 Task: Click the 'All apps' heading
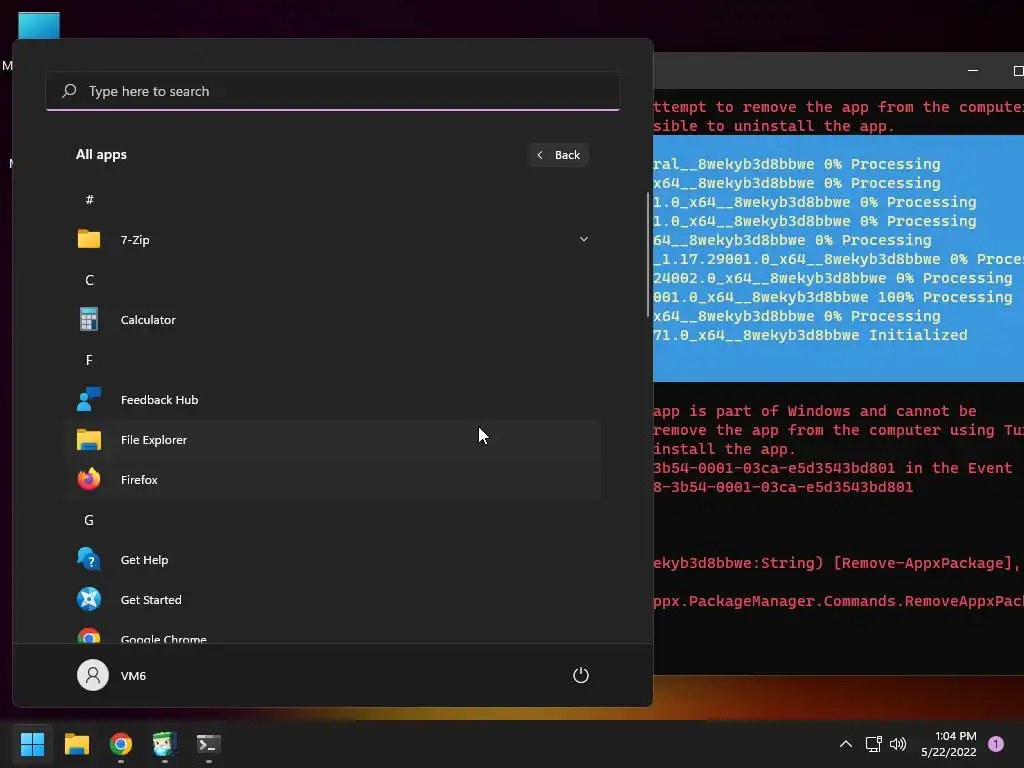[x=101, y=155]
